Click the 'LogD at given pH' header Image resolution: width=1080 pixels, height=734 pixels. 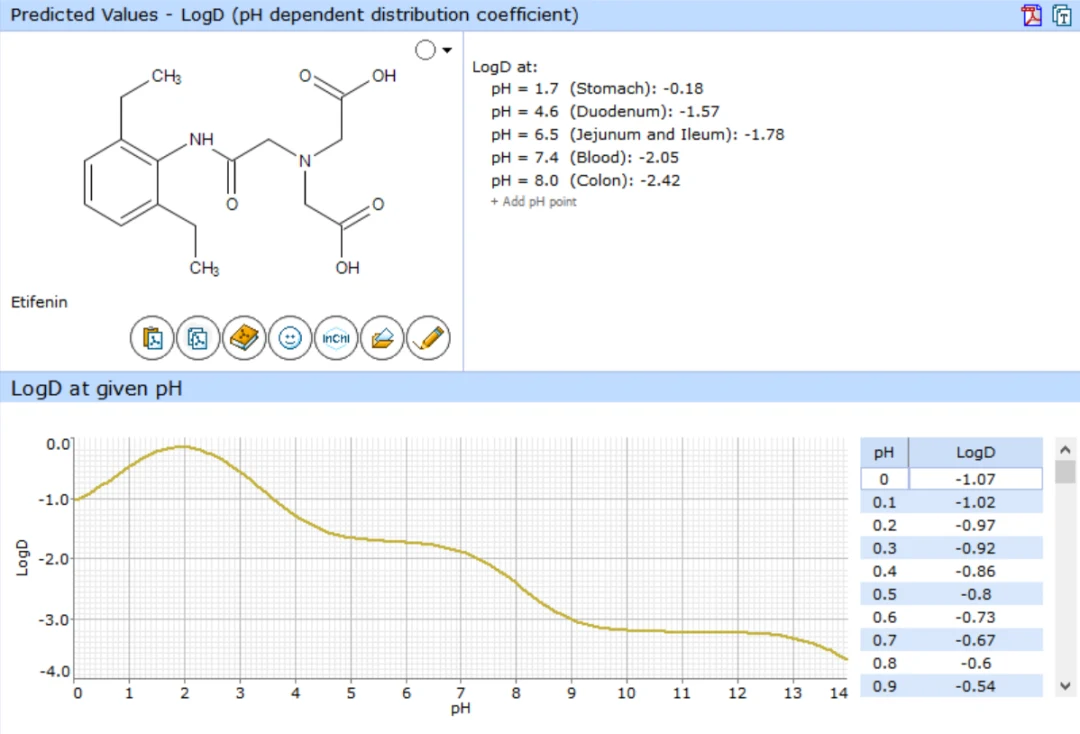(96, 388)
